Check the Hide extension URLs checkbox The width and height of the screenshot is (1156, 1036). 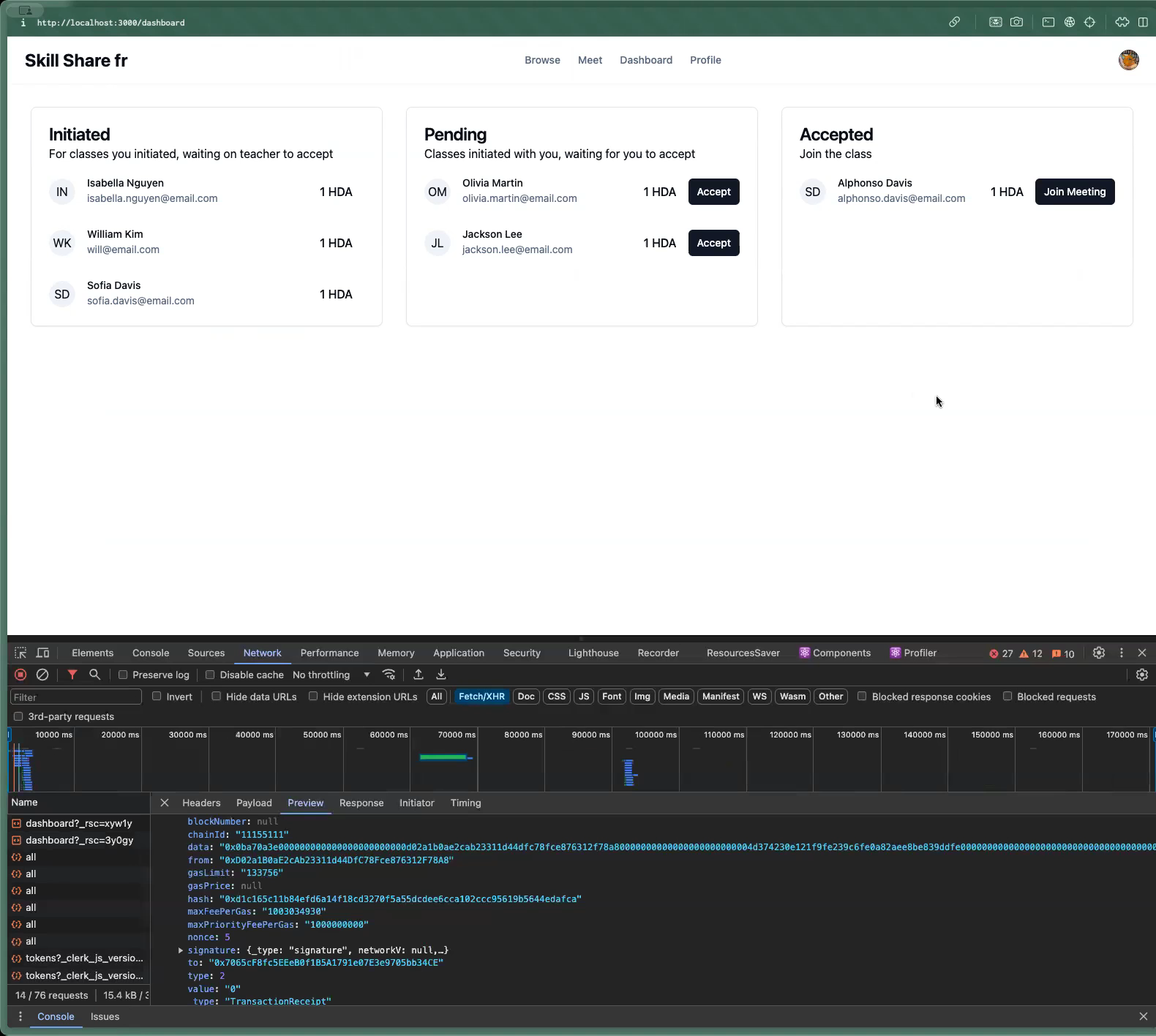click(x=313, y=697)
